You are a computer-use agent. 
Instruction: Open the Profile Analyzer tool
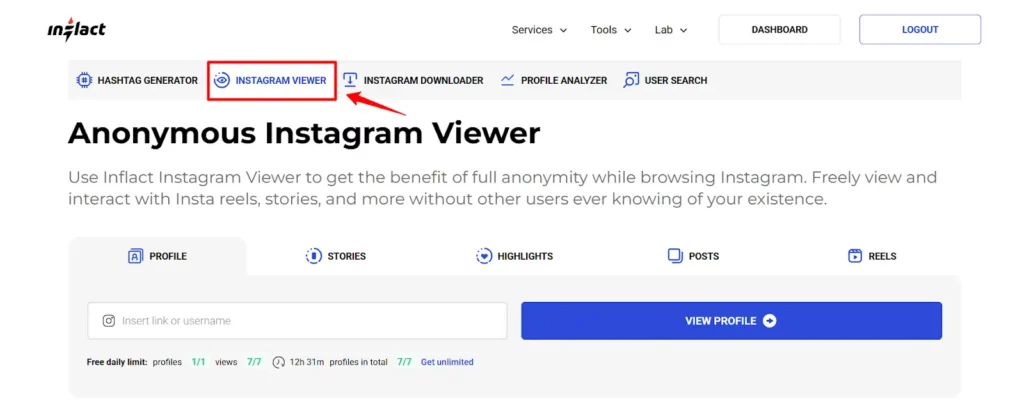554,80
